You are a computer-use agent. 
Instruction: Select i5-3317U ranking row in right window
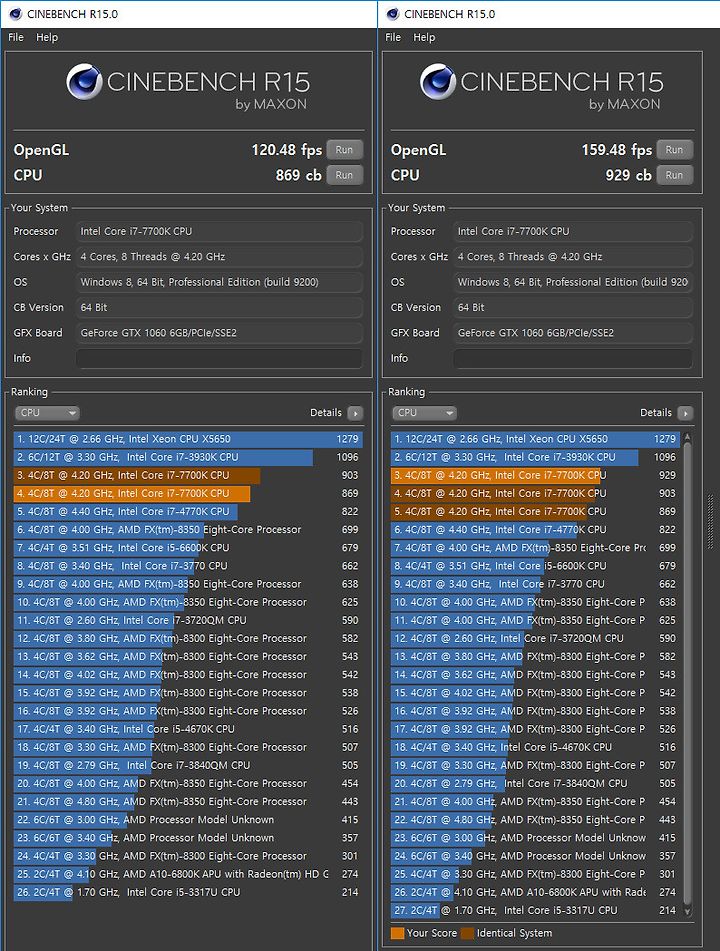pyautogui.click(x=536, y=910)
